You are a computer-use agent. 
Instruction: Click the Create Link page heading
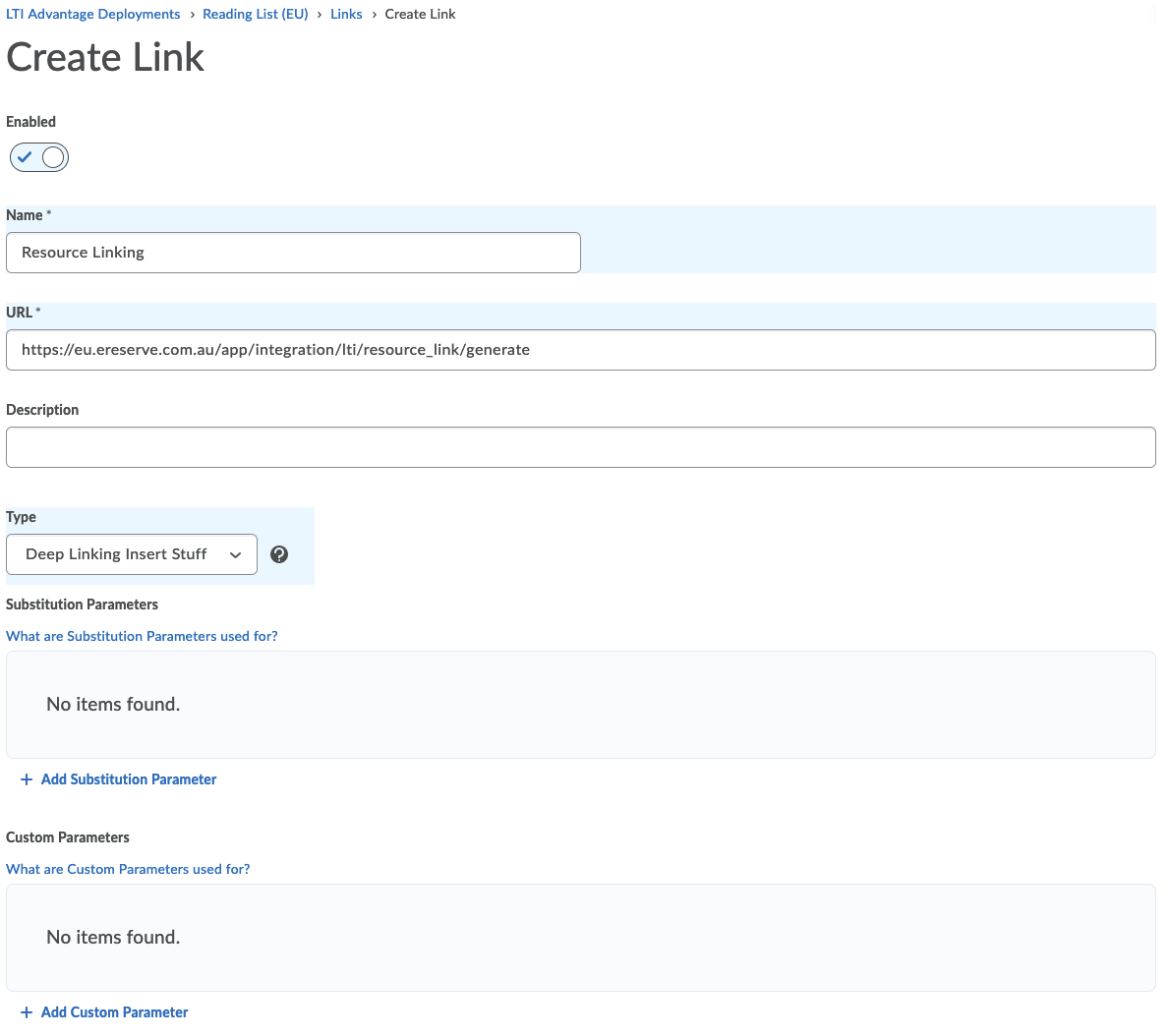[105, 58]
